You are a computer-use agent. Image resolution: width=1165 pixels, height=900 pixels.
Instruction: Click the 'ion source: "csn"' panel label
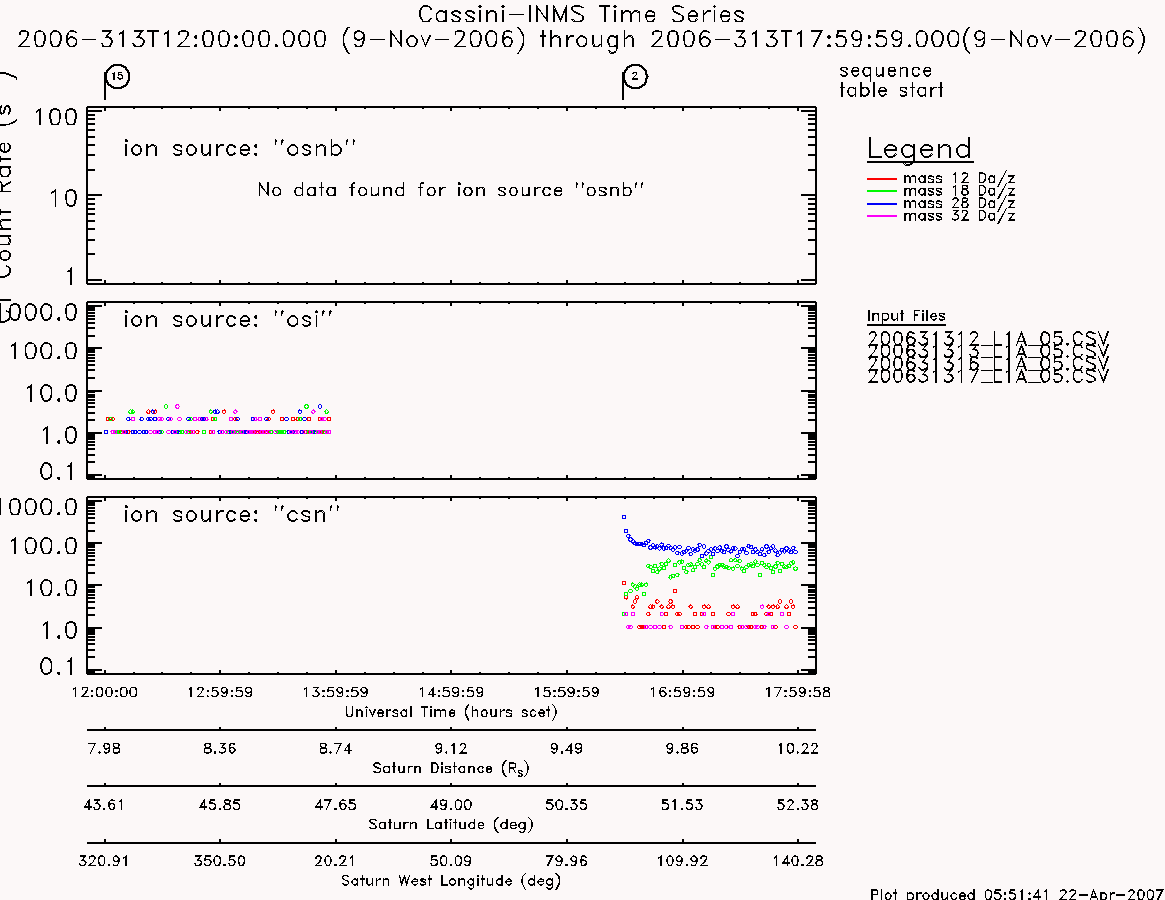point(231,514)
